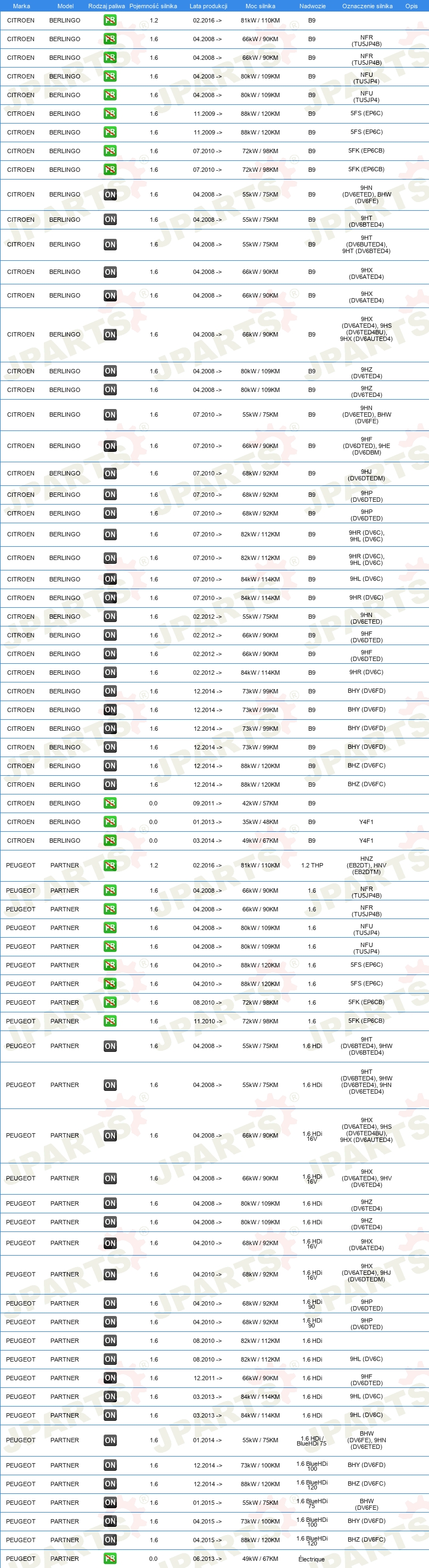Click the 11.2010 -> production date cell

(x=207, y=1021)
